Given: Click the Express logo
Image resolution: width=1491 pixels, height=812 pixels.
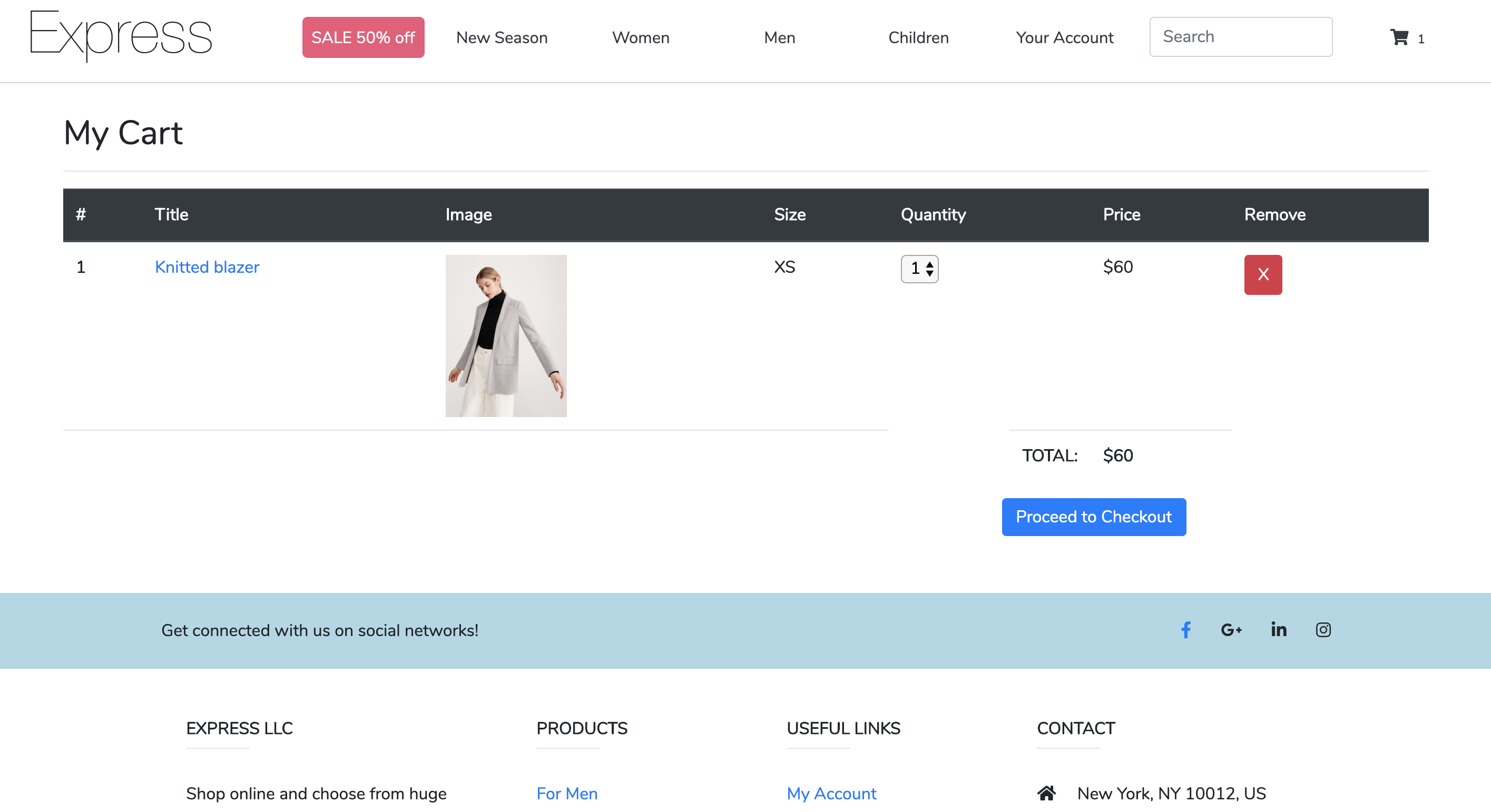Looking at the screenshot, I should pos(121,36).
